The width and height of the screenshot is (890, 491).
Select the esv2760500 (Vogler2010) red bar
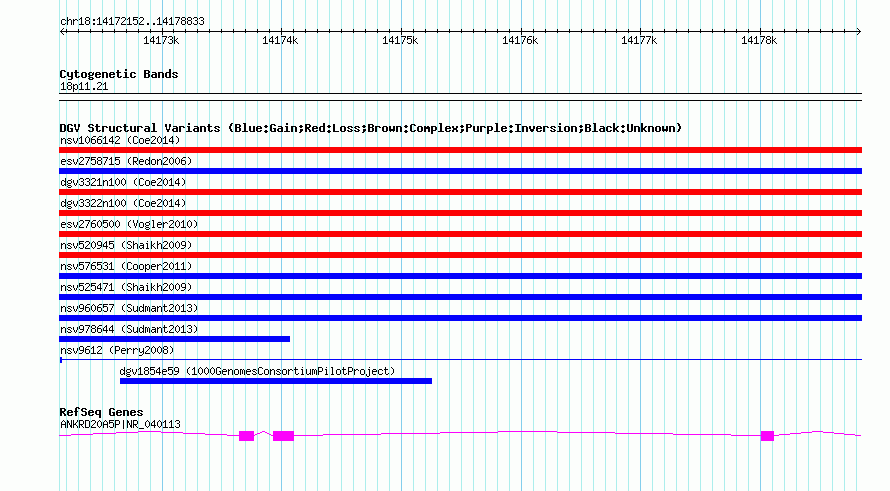pos(460,234)
